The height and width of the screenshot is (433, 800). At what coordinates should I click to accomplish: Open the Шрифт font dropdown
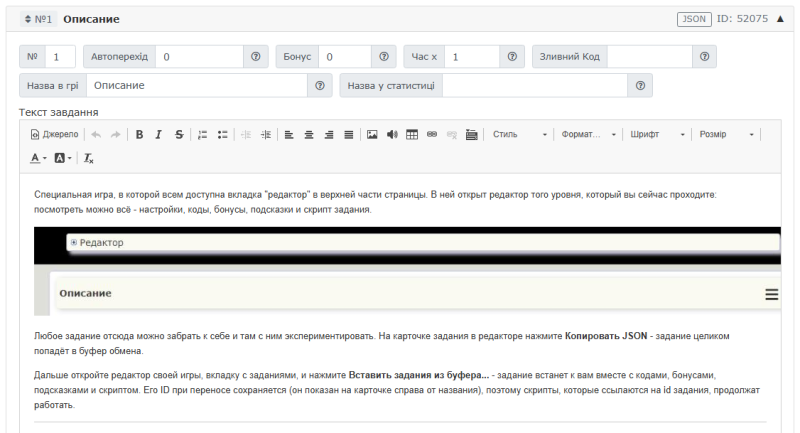tap(657, 135)
